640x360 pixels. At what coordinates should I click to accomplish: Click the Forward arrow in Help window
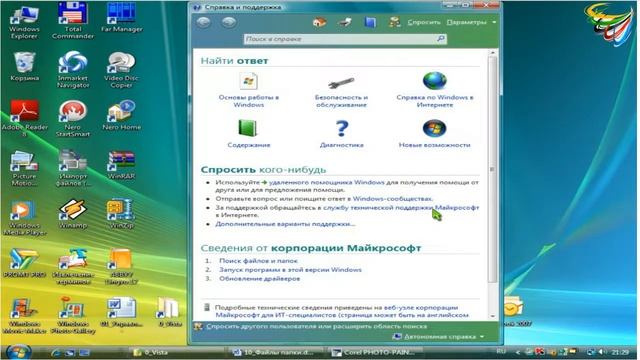click(229, 22)
